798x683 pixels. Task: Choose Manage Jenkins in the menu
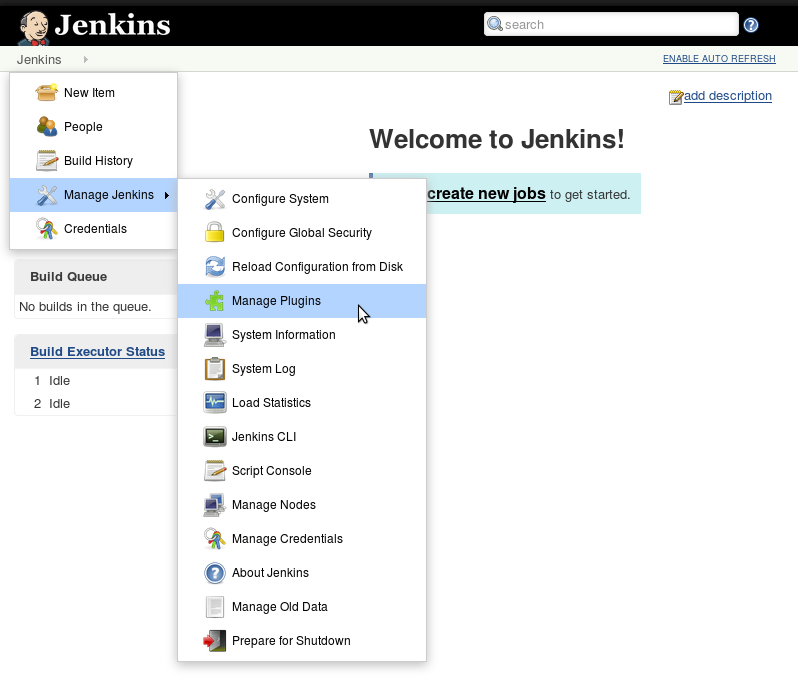pos(94,195)
